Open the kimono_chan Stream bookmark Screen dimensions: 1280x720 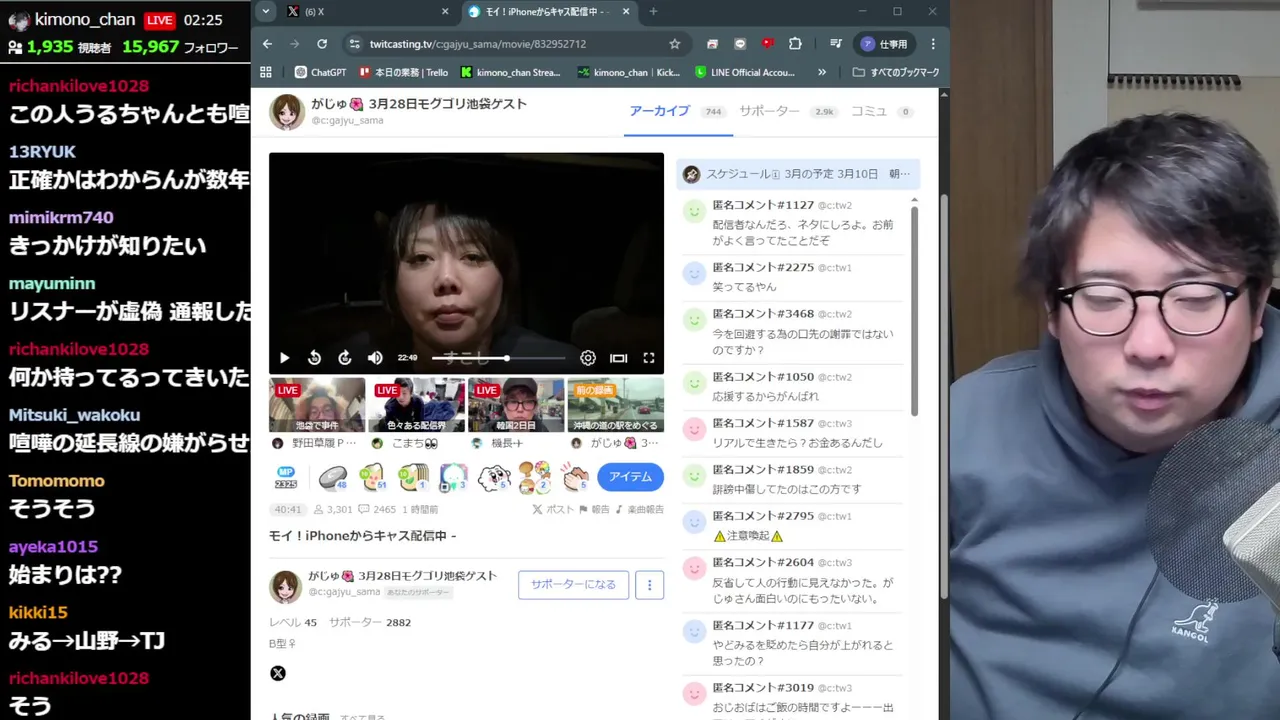coord(510,72)
